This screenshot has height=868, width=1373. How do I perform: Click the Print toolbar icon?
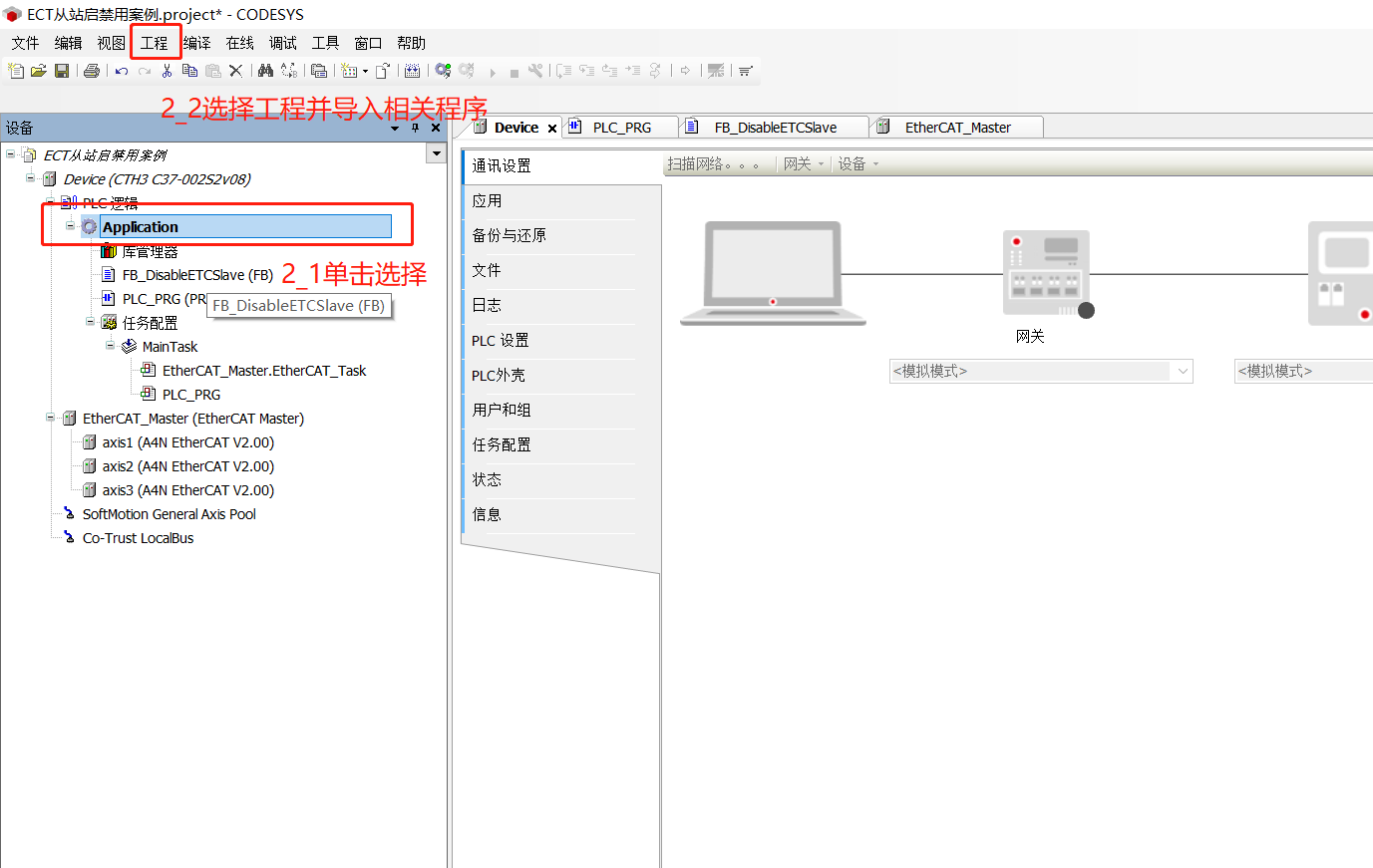coord(91,71)
